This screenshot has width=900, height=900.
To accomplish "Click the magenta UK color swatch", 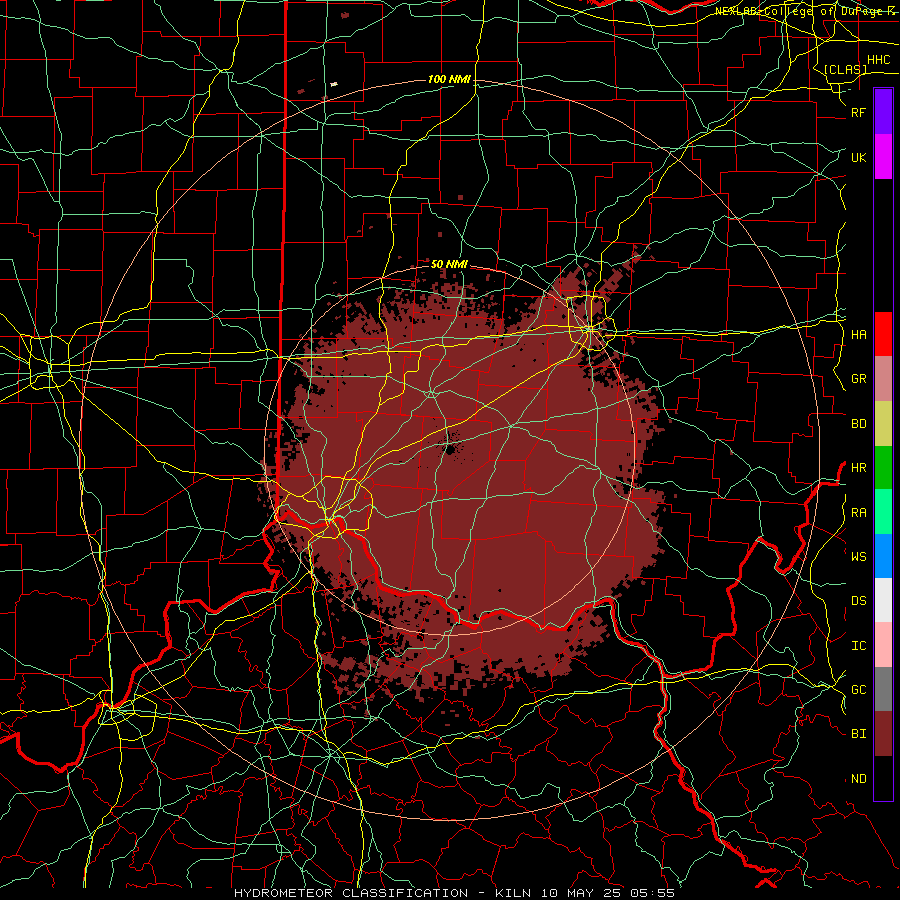I will 883,157.
